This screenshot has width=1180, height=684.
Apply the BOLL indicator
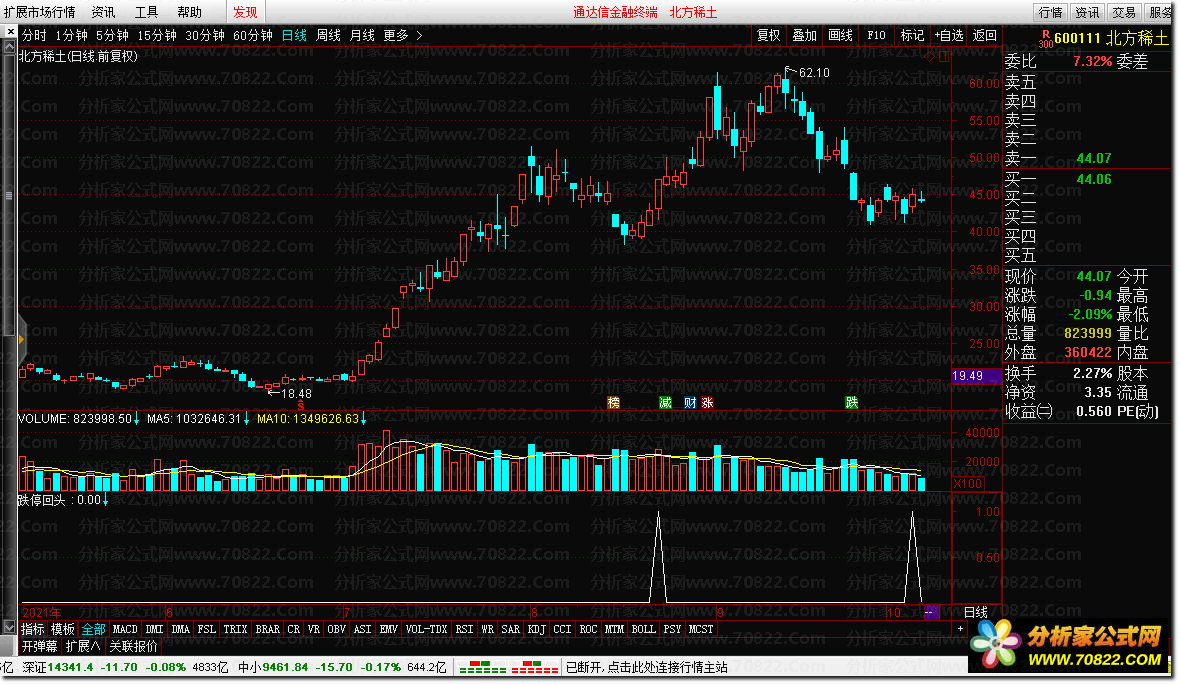coord(643,629)
